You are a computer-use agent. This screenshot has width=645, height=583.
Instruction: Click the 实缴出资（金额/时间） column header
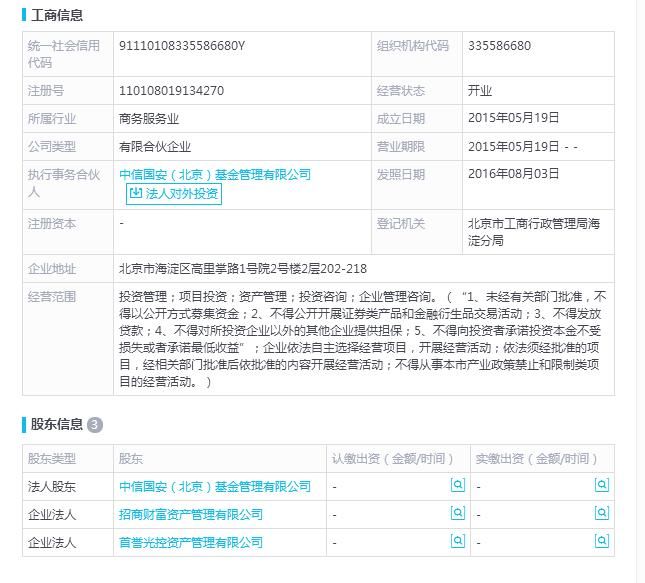point(537,459)
